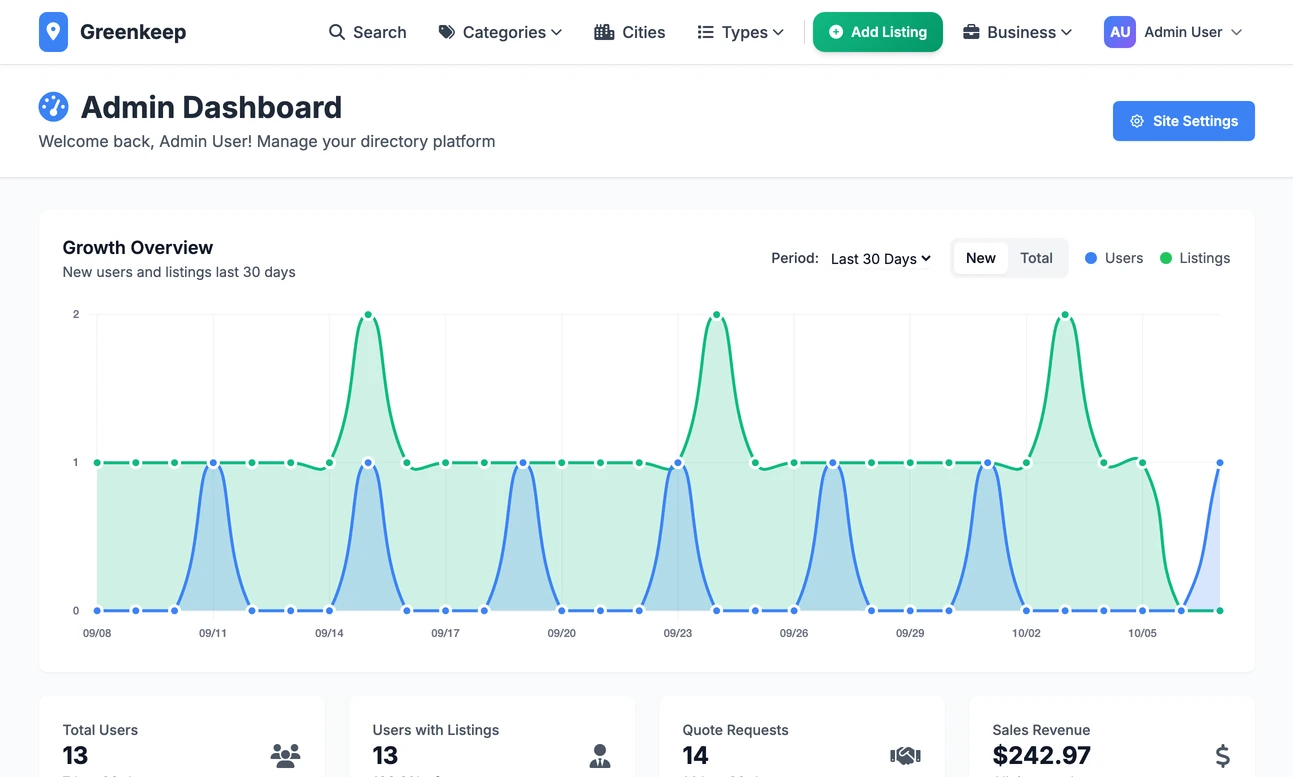Click the Greenkeep brand name
This screenshot has height=777, width=1293.
click(x=133, y=32)
